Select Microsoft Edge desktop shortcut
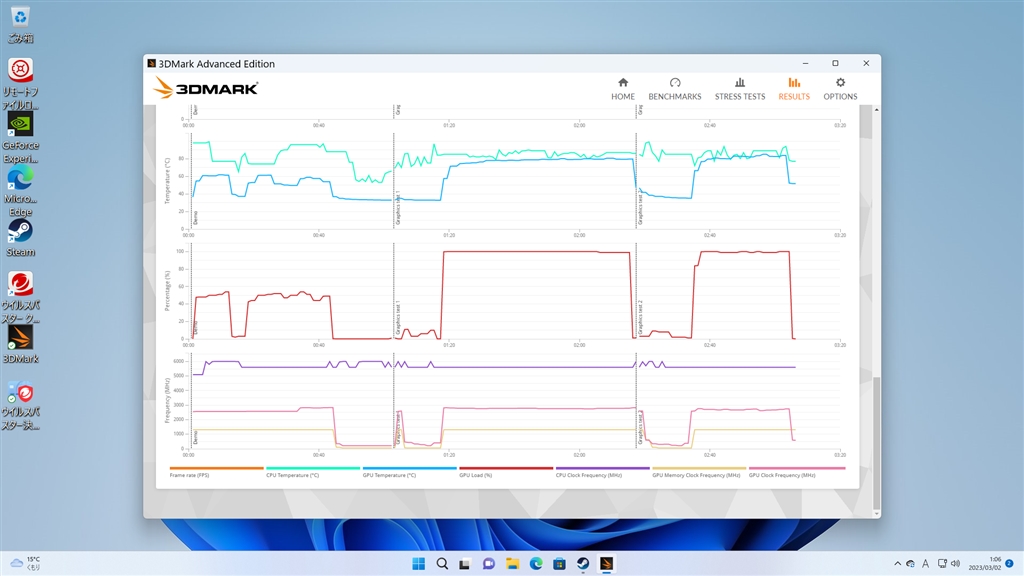The image size is (1024, 576). pyautogui.click(x=20, y=191)
